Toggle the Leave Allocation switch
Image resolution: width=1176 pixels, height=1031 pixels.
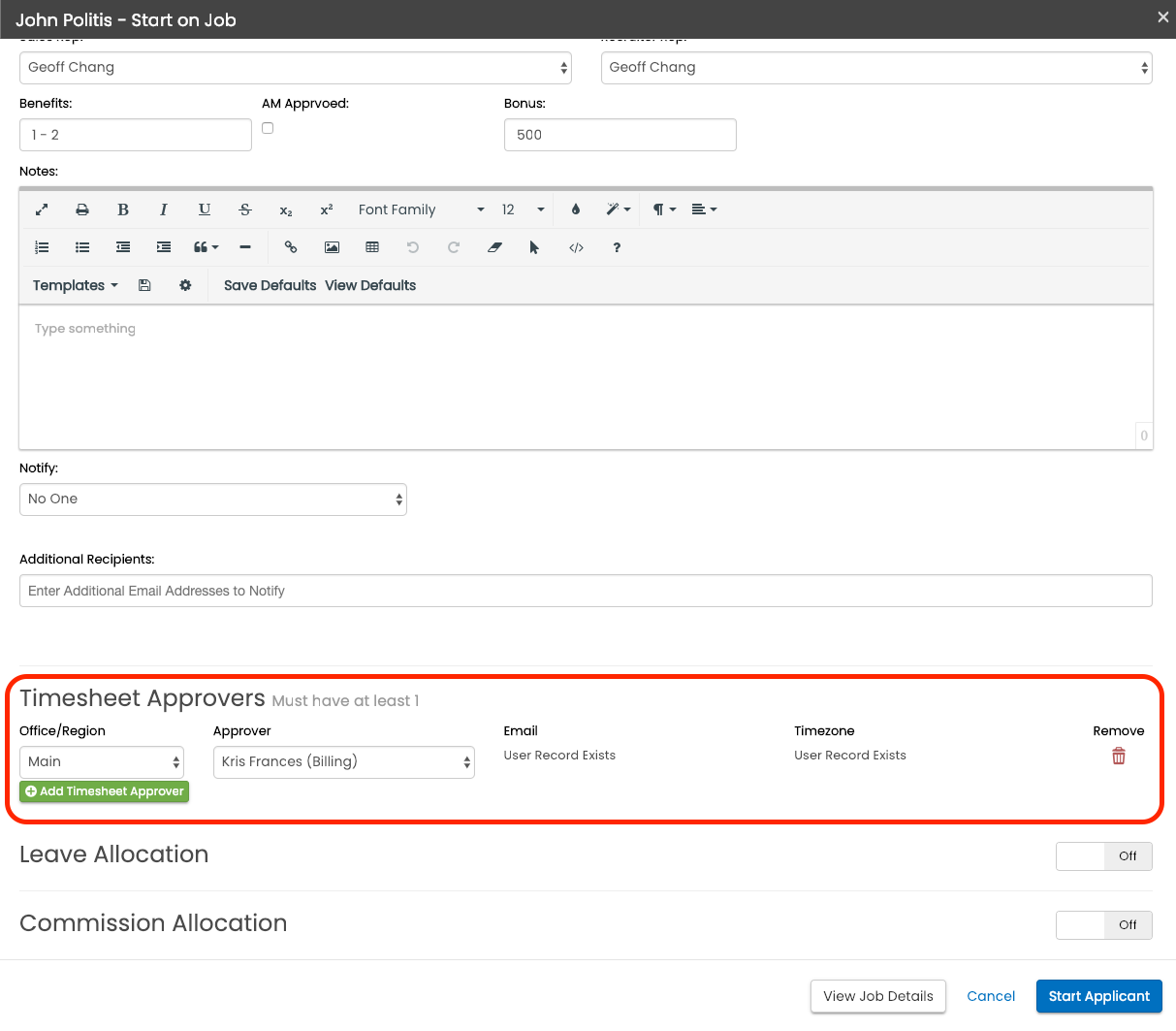pos(1103,856)
